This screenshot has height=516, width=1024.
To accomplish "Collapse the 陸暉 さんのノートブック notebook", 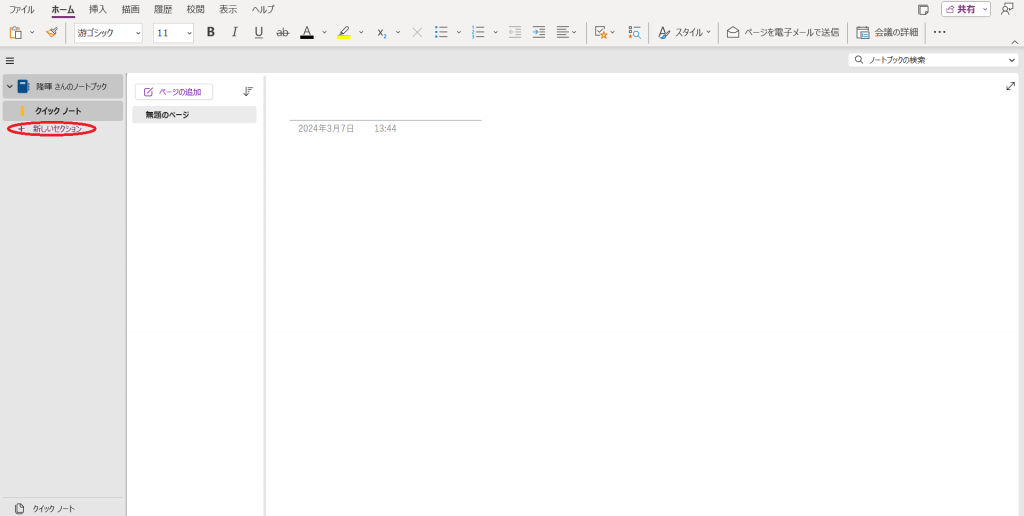I will (x=10, y=87).
